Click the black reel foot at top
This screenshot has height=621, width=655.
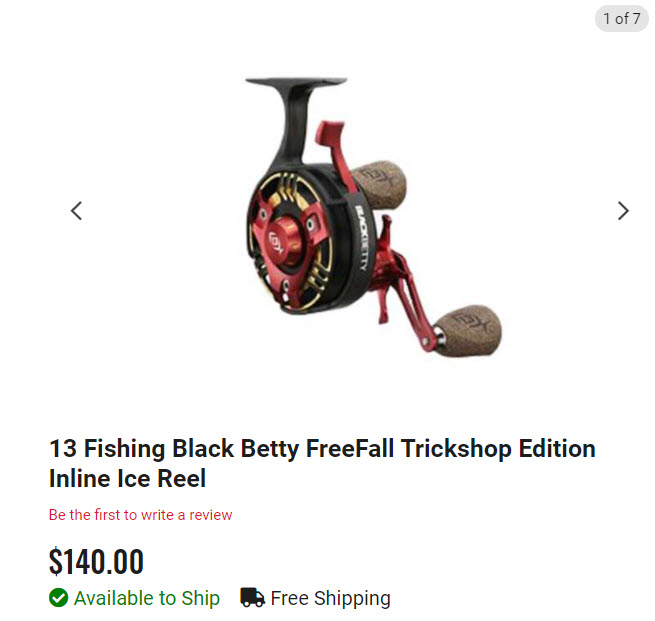tap(296, 81)
